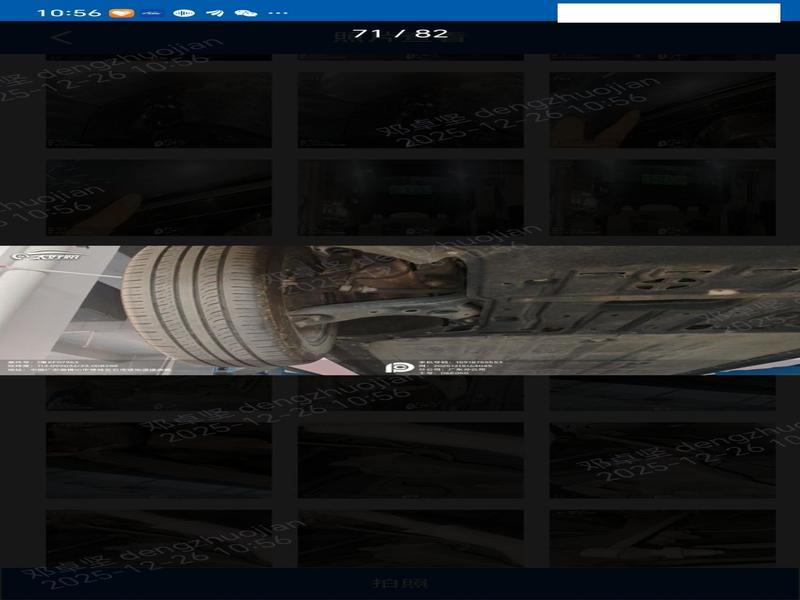Select the bottom-right dimmed thumbnail in the grid
This screenshot has width=800, height=600.
(x=662, y=538)
